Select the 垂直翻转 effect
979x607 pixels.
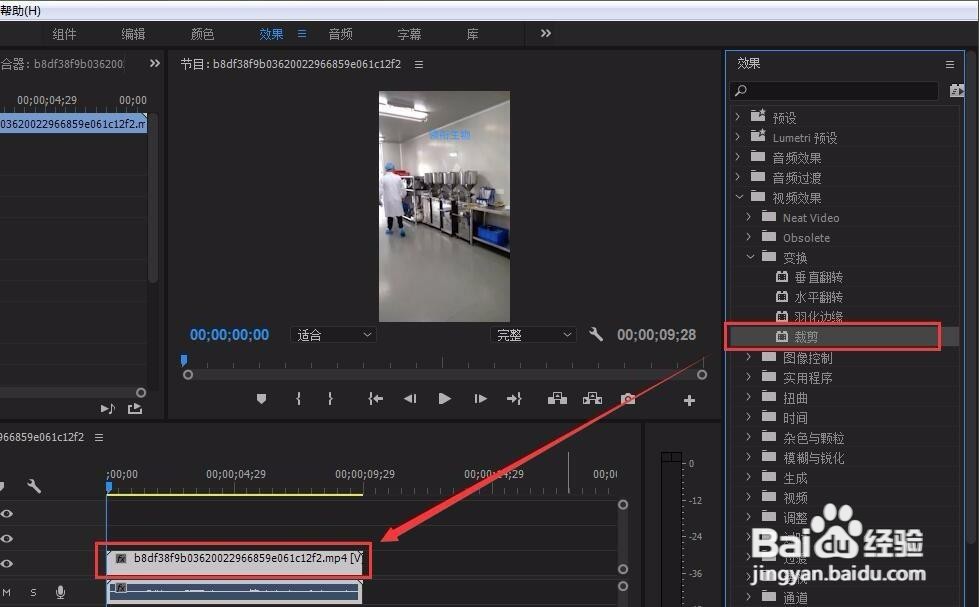click(x=819, y=277)
